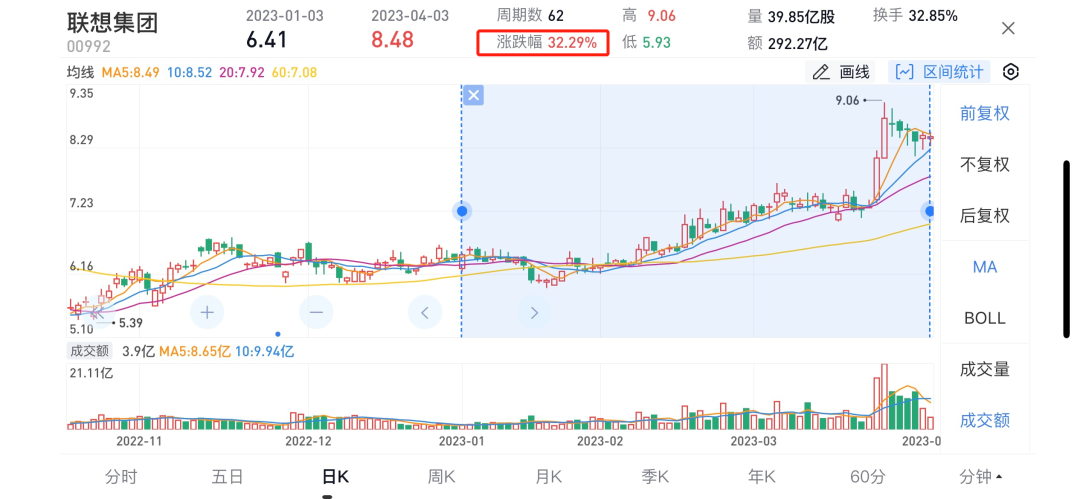Switch sub-chart to 成交量

(x=985, y=369)
